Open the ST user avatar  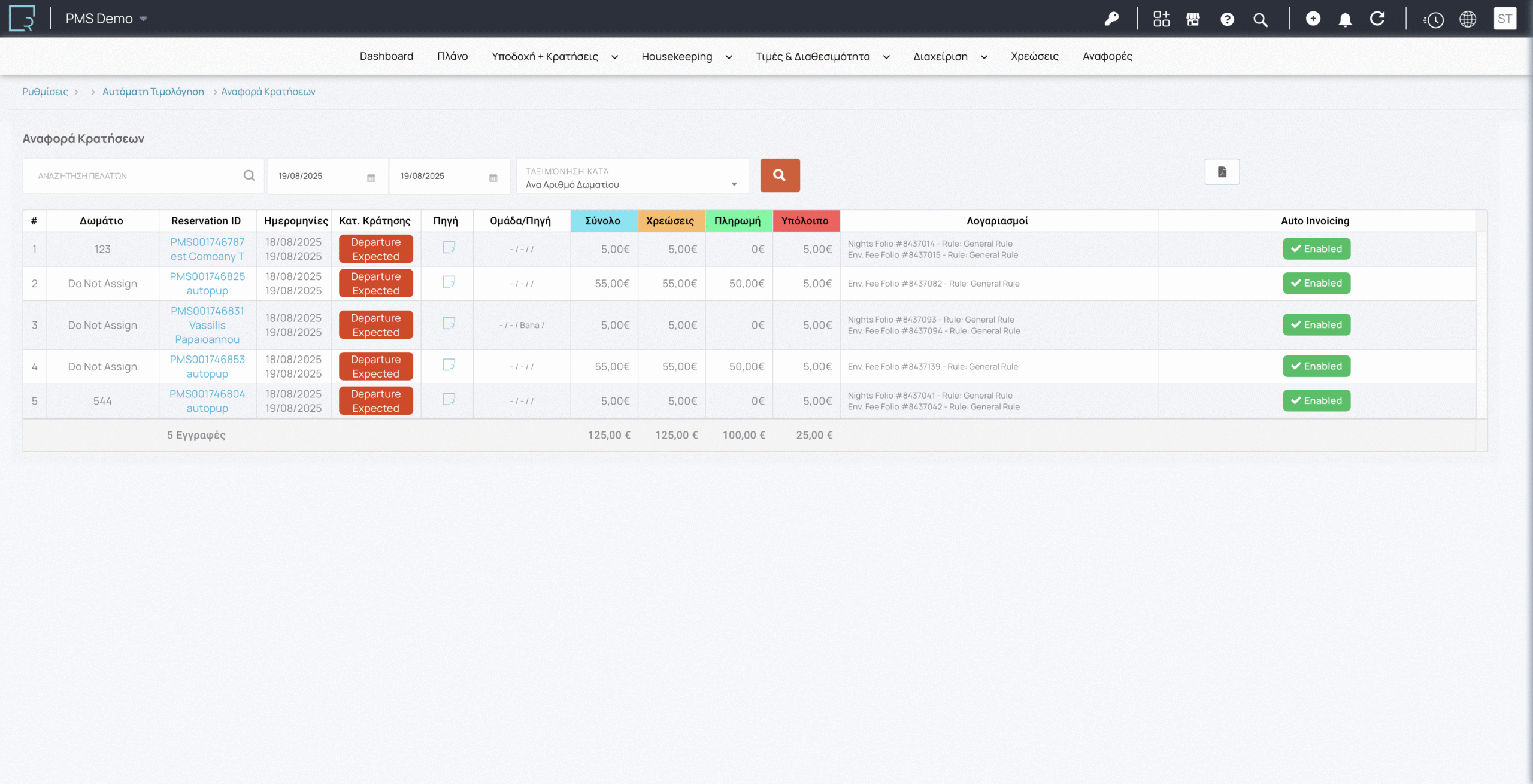1505,19
